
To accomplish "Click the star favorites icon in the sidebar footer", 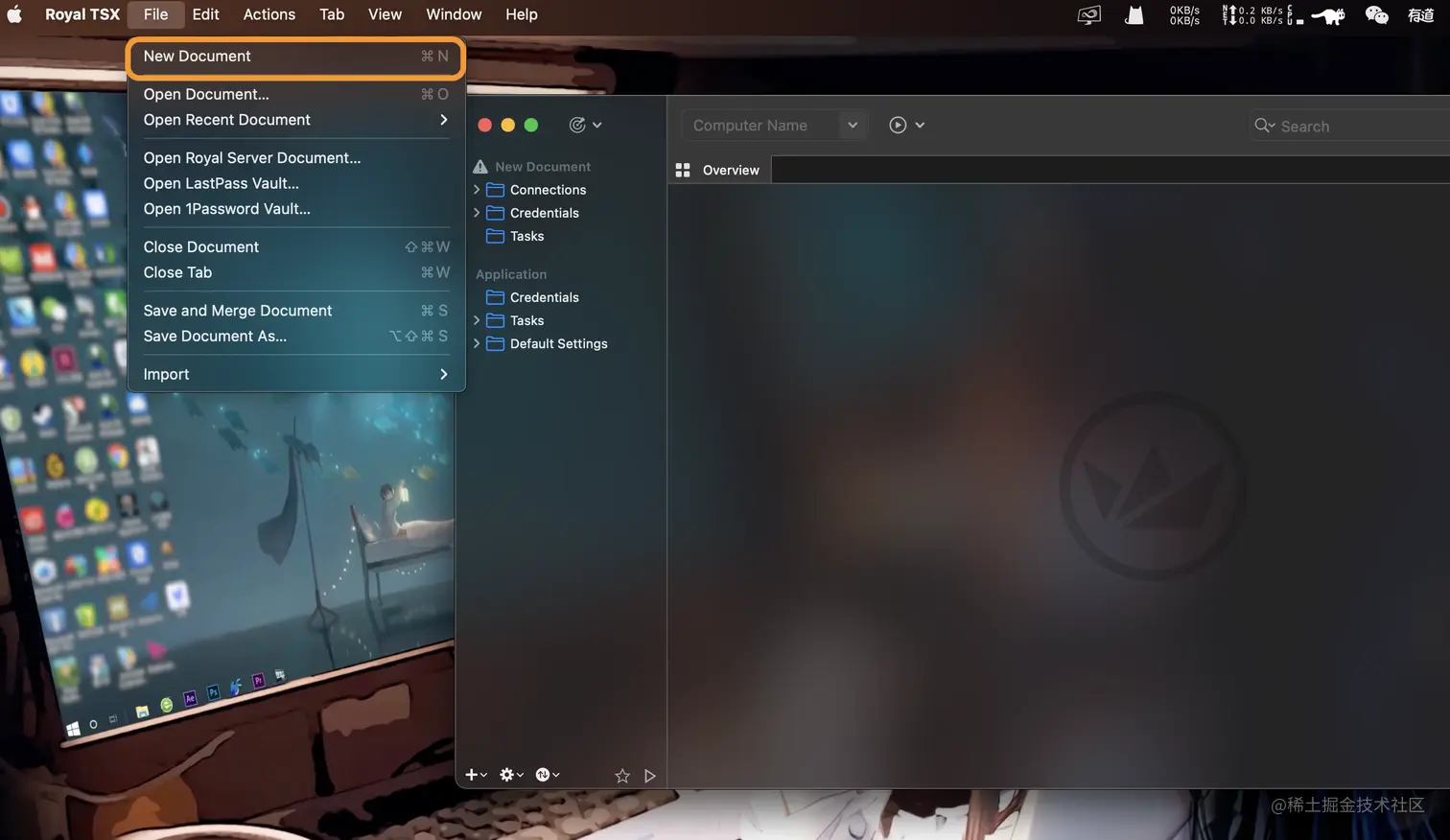I will [622, 776].
